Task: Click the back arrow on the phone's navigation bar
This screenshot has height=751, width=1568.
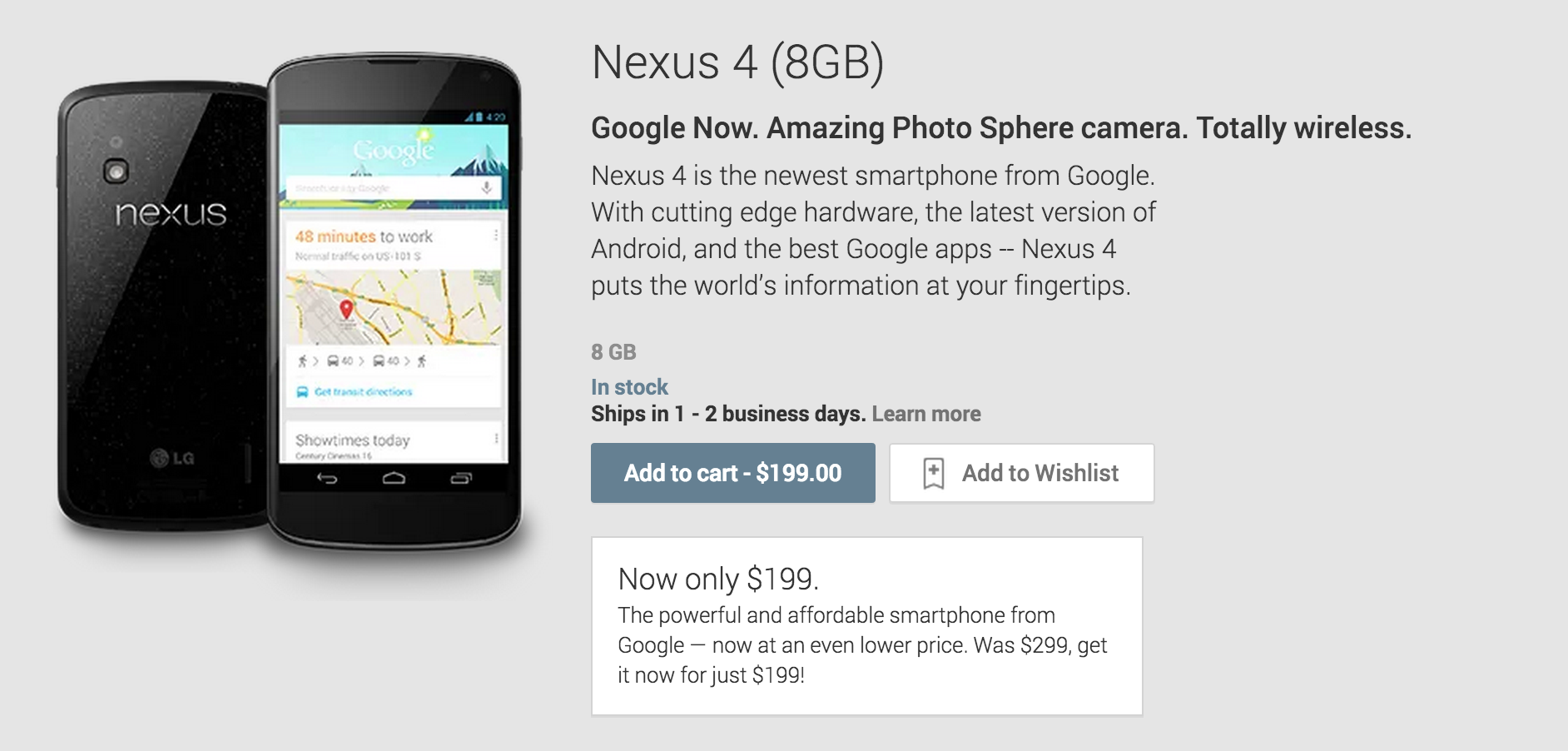Action: (x=327, y=478)
